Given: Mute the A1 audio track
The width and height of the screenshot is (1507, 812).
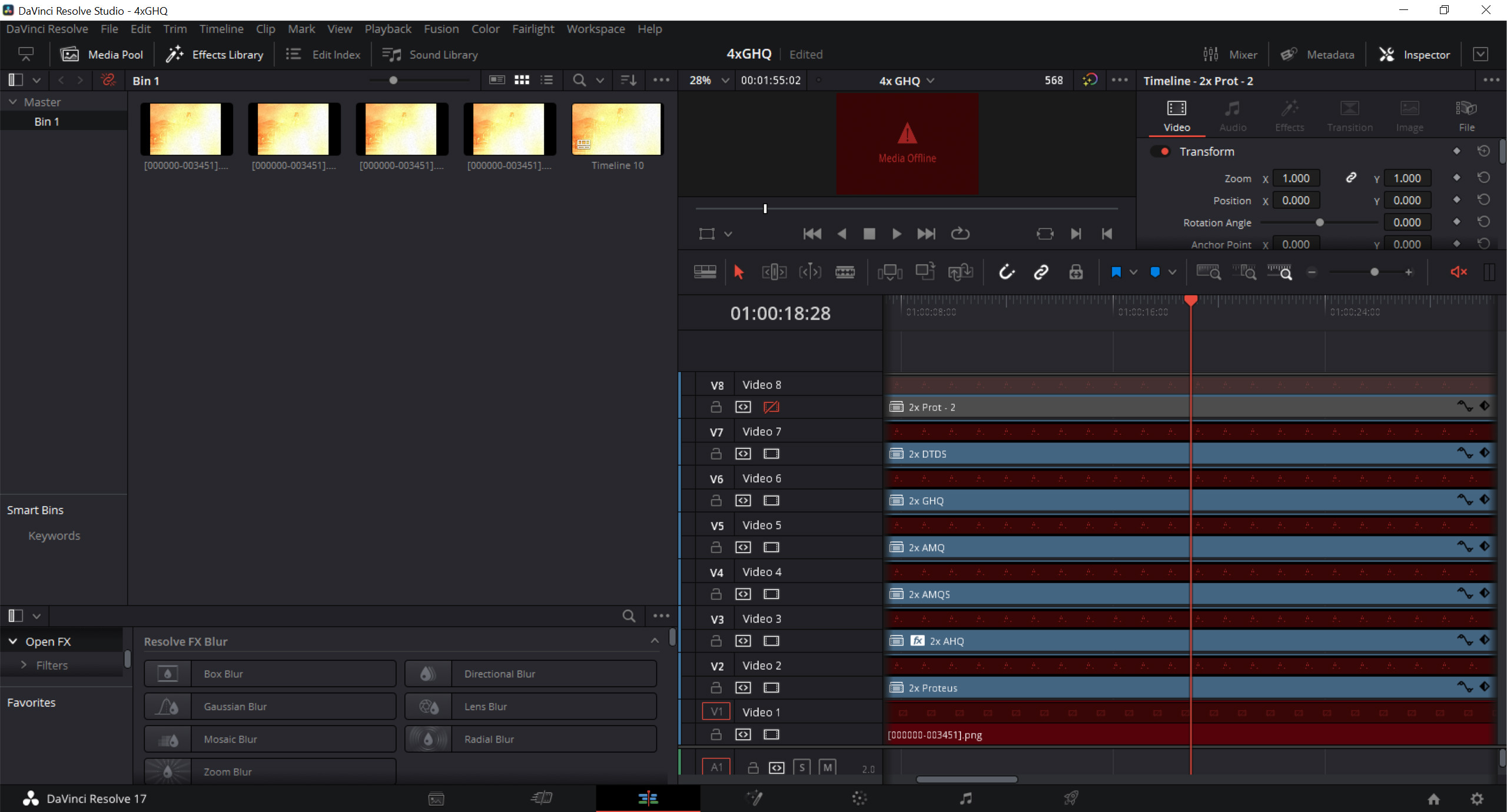Looking at the screenshot, I should coord(828,767).
